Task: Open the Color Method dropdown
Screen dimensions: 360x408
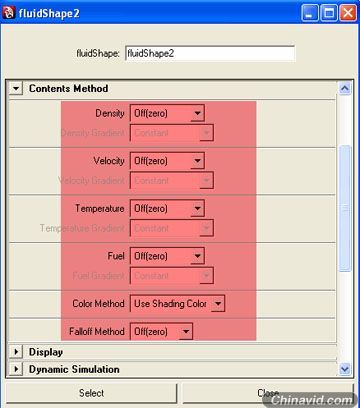Action: [x=177, y=304]
